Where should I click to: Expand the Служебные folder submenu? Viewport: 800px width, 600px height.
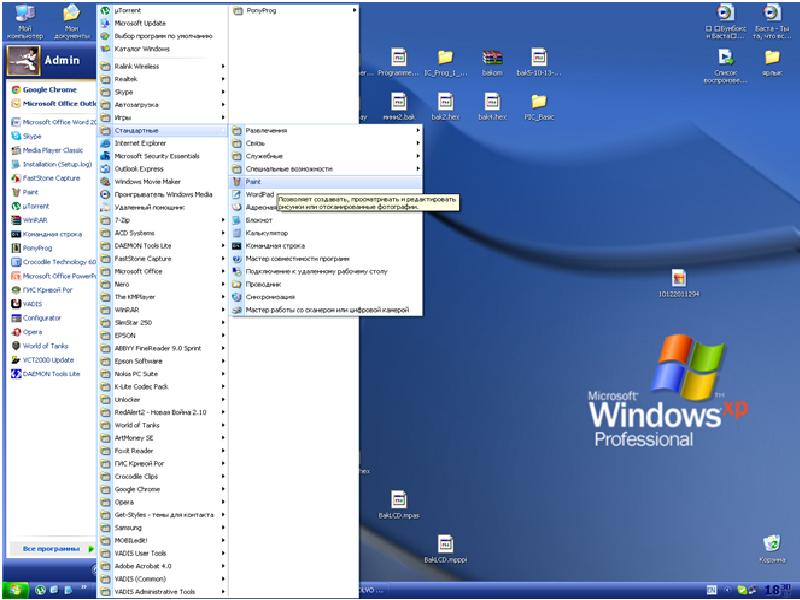pos(264,156)
